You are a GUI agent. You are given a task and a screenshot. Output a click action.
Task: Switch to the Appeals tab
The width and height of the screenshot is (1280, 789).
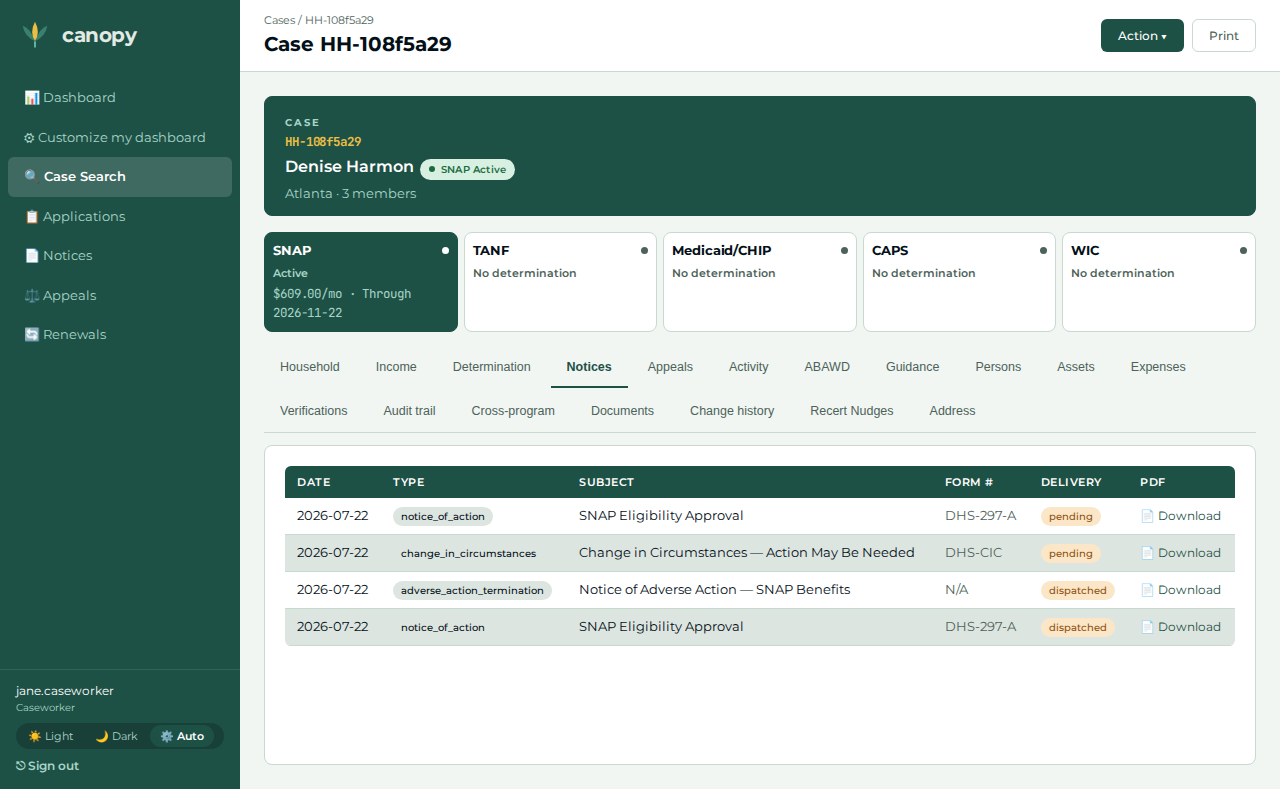click(x=670, y=367)
